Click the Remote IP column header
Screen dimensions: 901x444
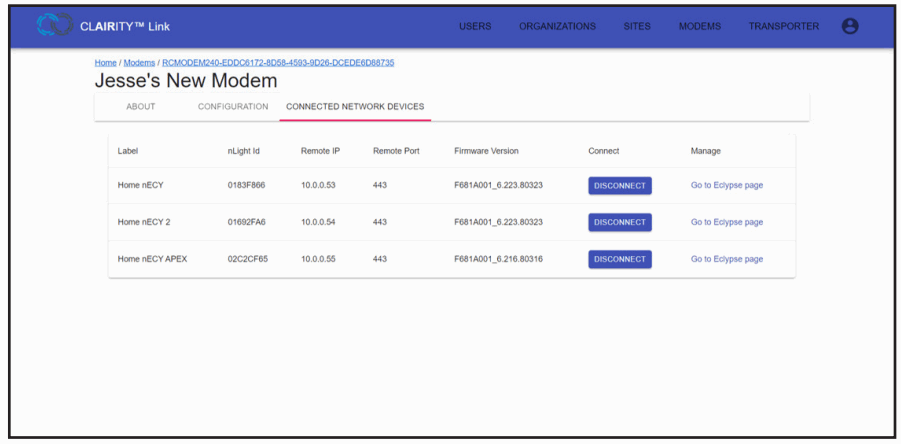coord(320,151)
